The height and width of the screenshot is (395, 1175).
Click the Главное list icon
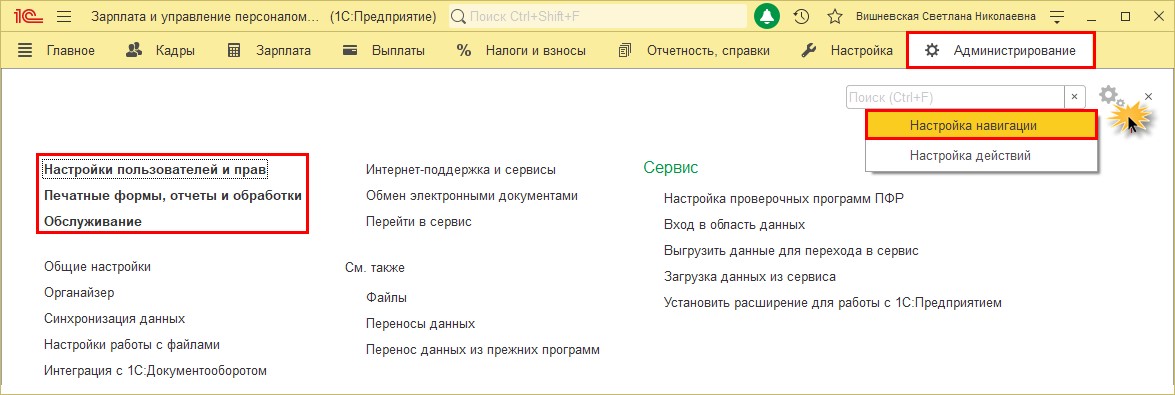point(25,51)
